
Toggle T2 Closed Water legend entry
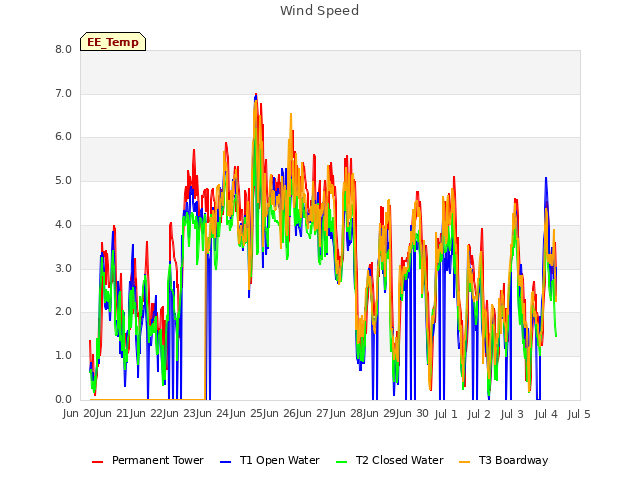click(x=389, y=460)
